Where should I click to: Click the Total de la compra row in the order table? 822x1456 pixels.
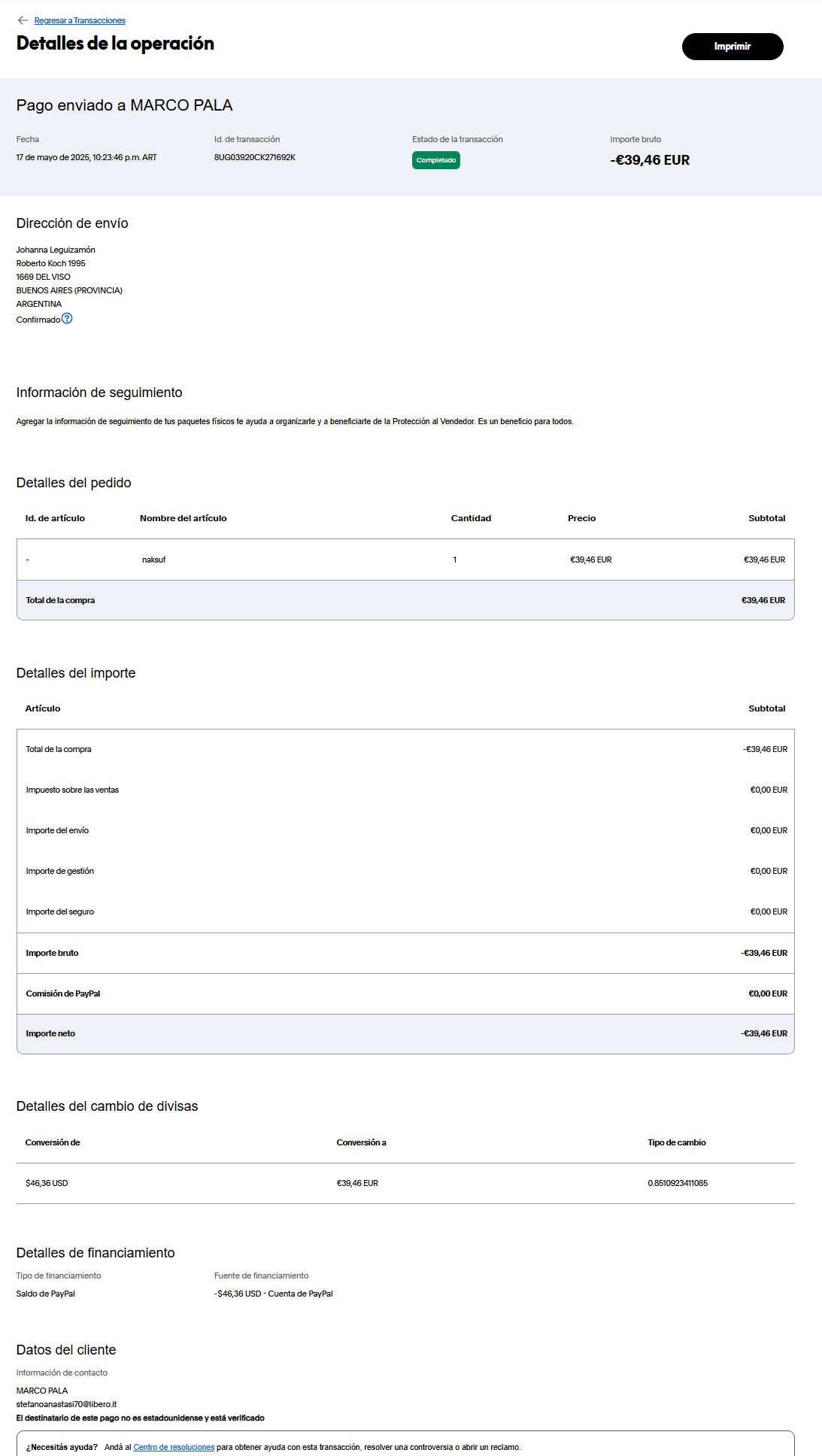[405, 600]
